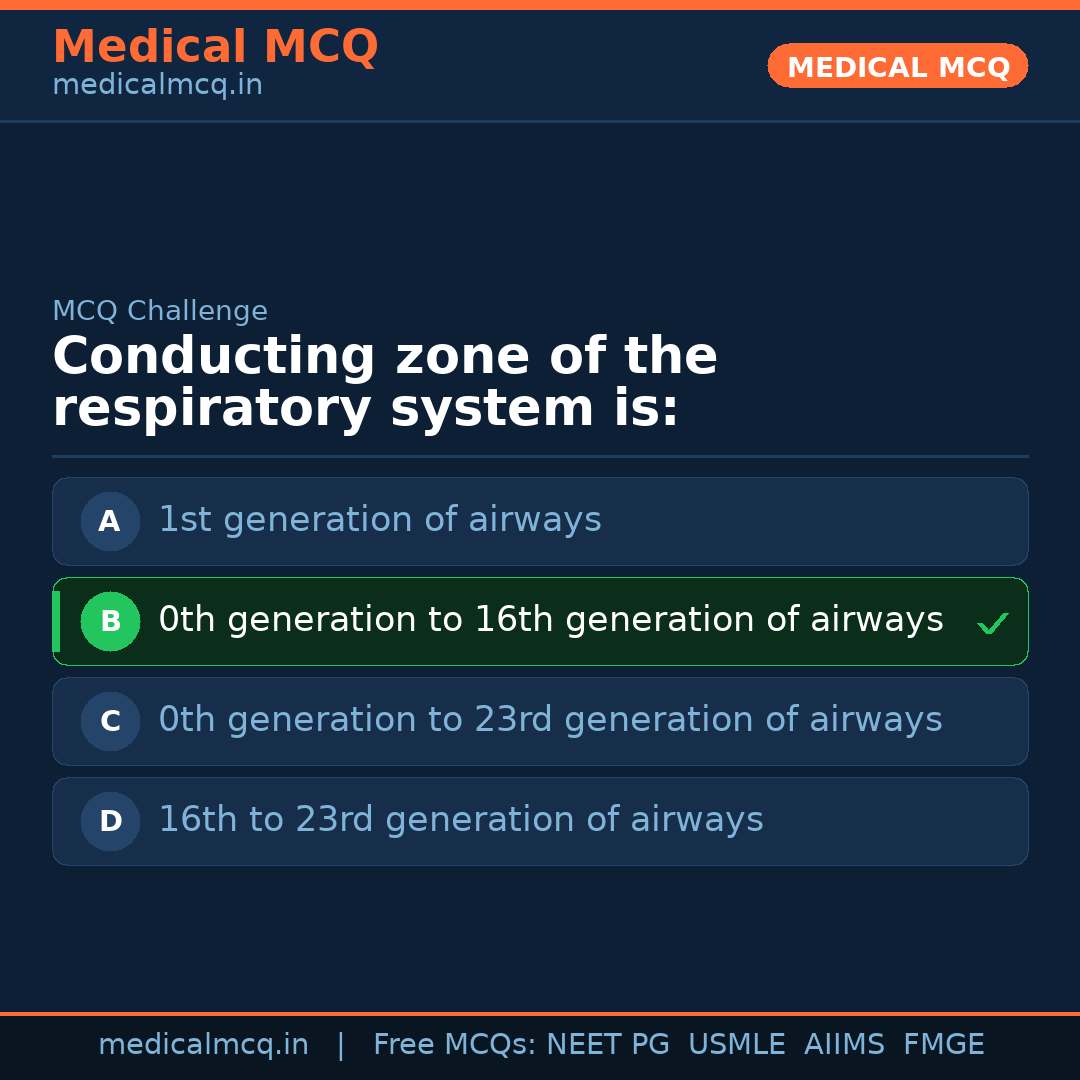This screenshot has height=1080, width=1080.
Task: Pick '0th generation to 23rd generation' answer text
Action: coord(550,720)
